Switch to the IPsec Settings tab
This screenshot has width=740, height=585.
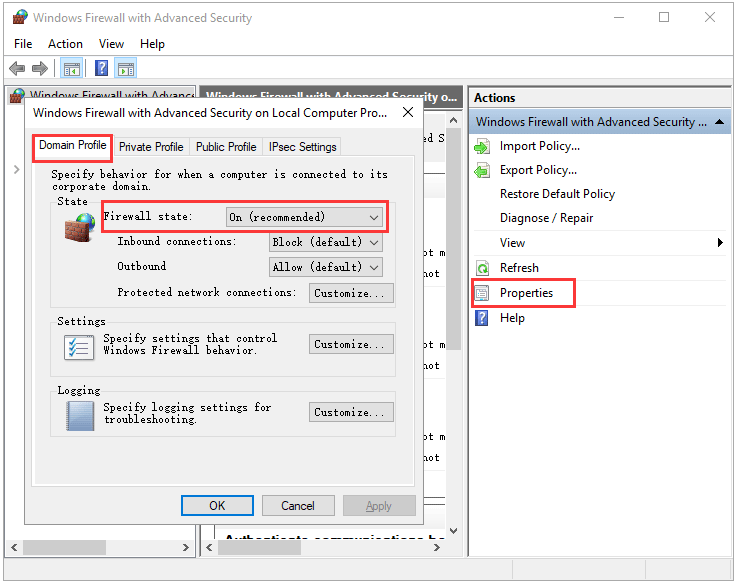click(x=303, y=147)
